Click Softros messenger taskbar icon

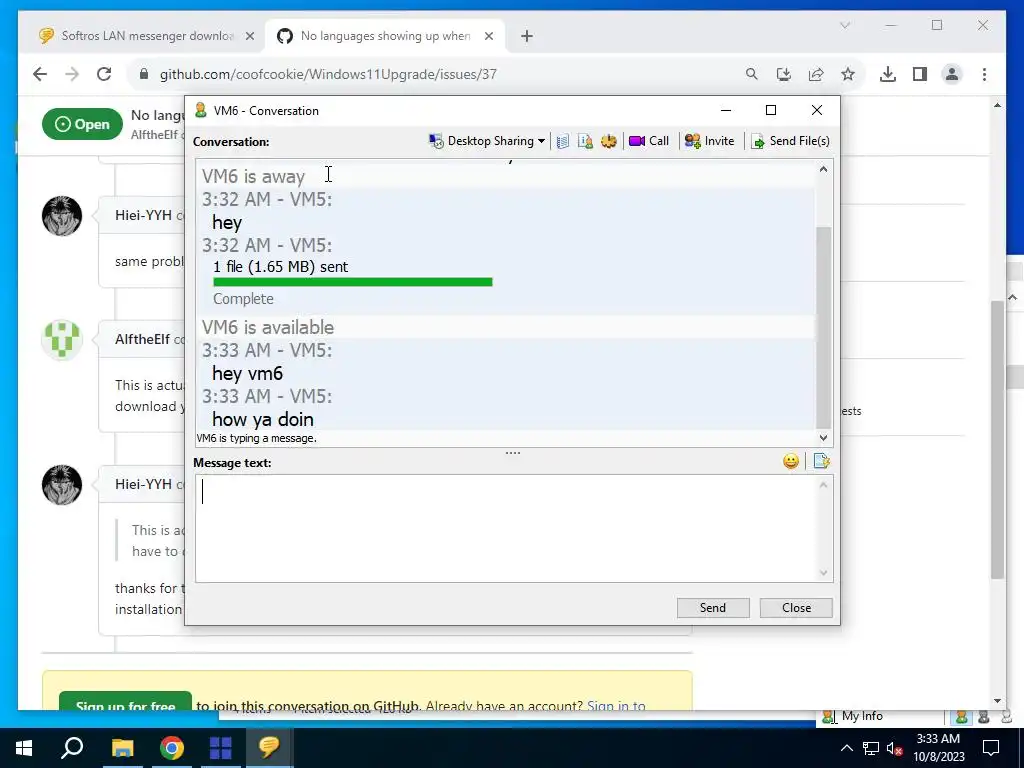point(269,748)
